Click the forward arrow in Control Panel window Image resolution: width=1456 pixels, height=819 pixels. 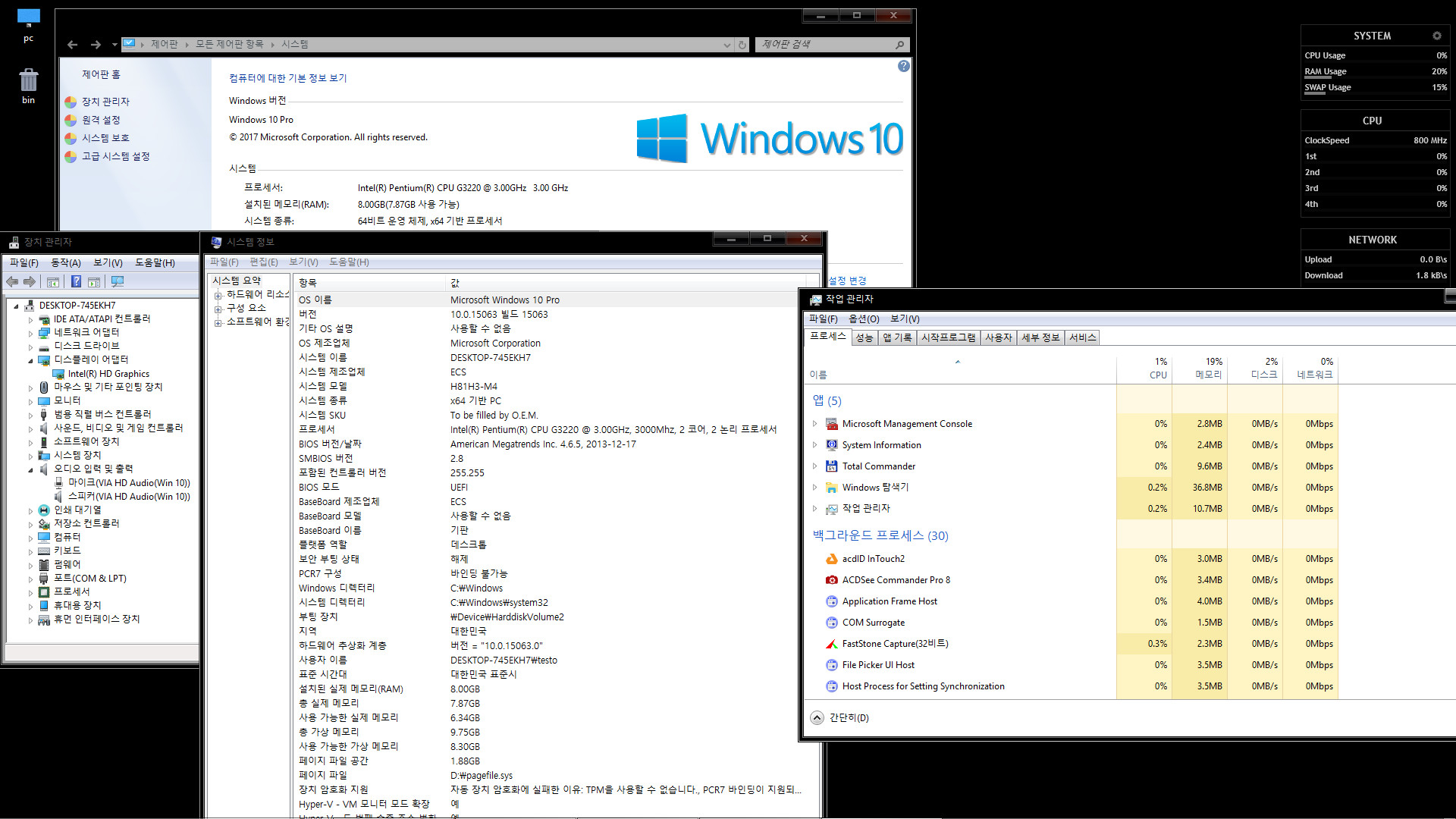pos(96,45)
